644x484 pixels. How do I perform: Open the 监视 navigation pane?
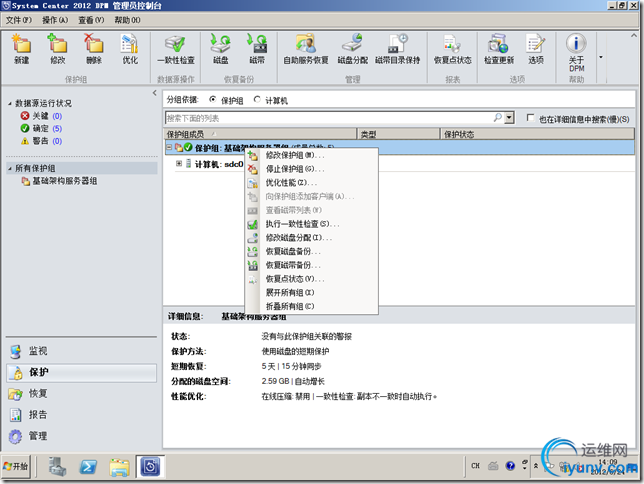click(x=81, y=351)
